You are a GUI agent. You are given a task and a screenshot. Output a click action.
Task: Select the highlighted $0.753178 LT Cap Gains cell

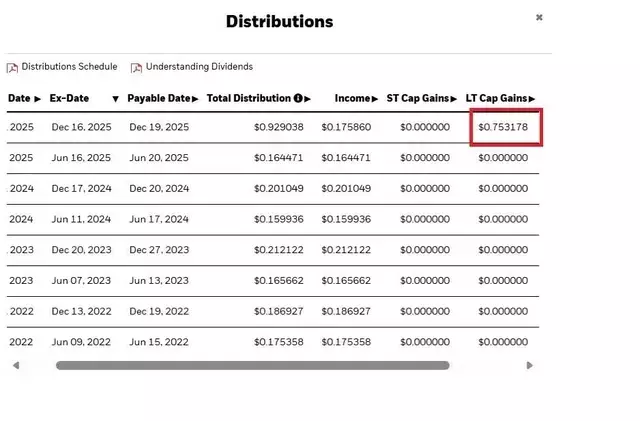[503, 128]
